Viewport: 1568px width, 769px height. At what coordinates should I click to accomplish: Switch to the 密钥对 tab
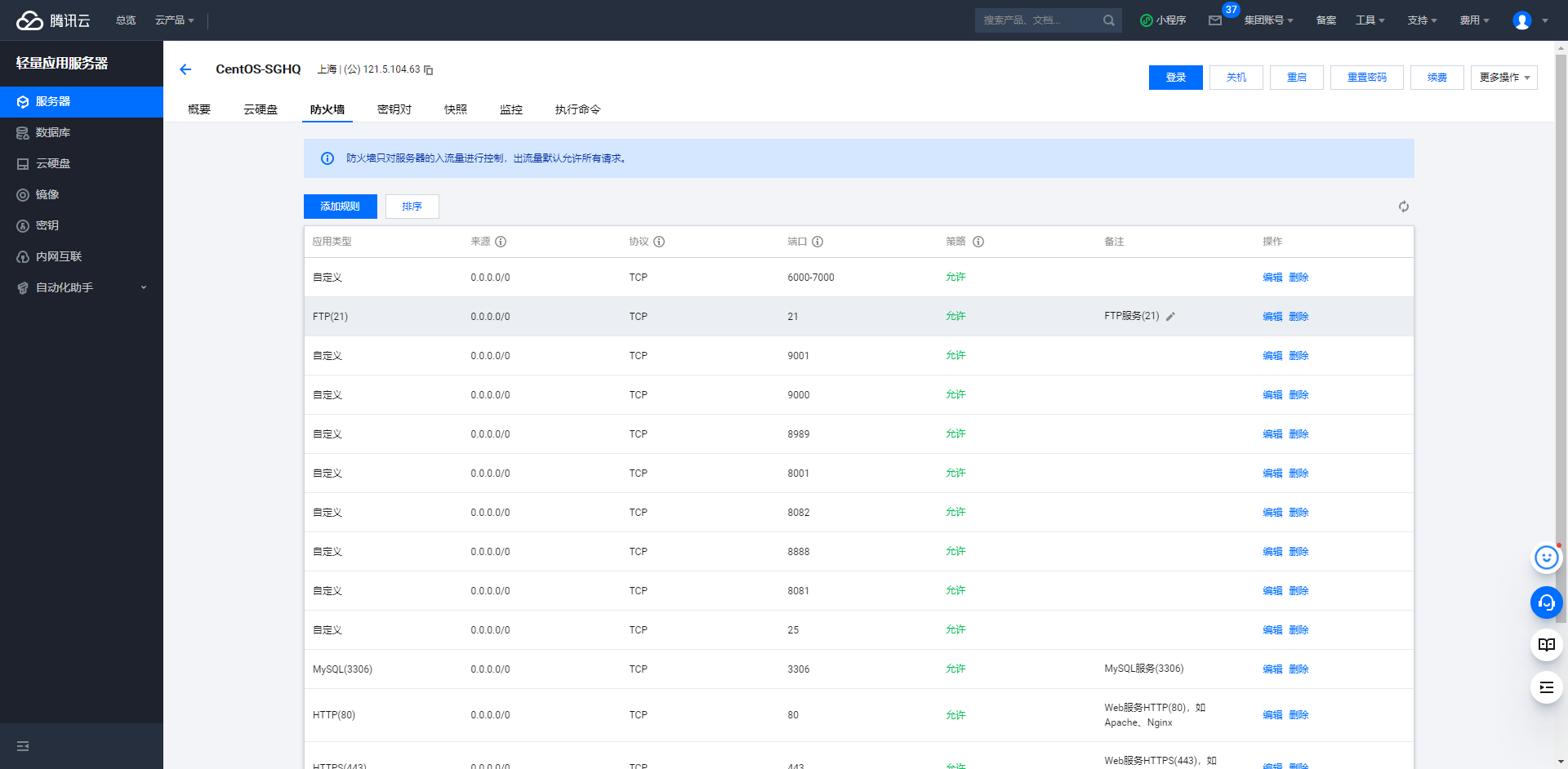(394, 109)
